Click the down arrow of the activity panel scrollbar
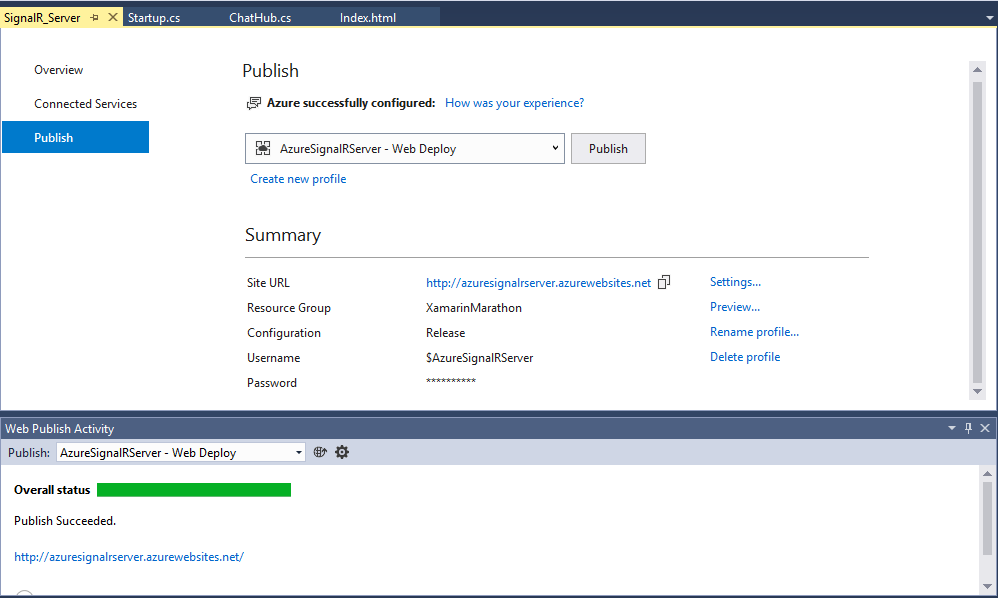This screenshot has height=598, width=998. tap(987, 586)
